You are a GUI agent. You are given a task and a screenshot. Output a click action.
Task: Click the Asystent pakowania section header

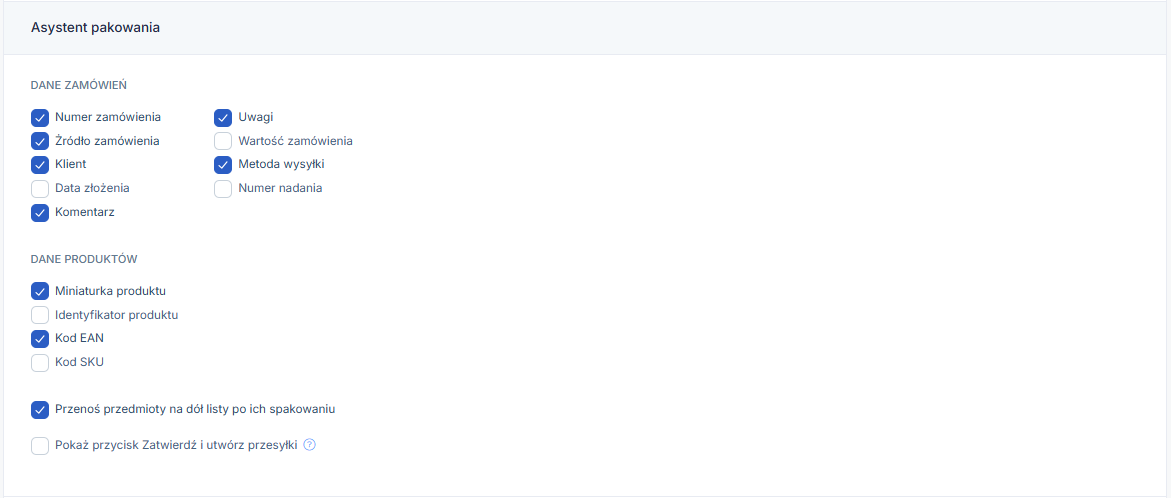pos(96,28)
